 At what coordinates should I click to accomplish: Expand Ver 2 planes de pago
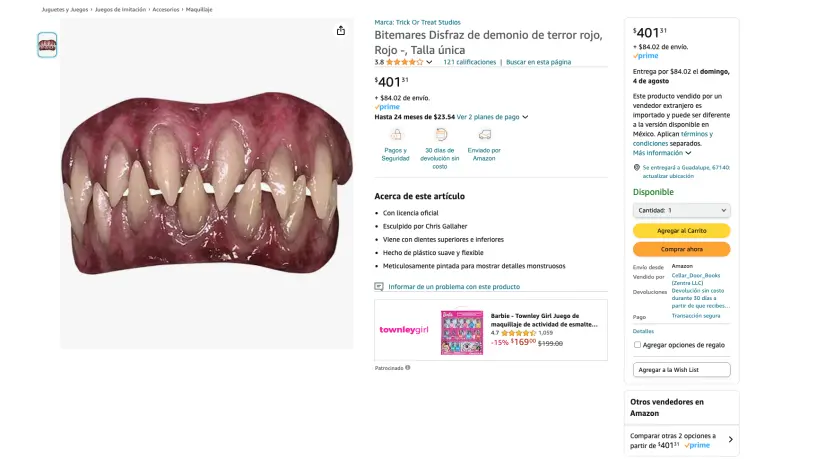coord(492,117)
